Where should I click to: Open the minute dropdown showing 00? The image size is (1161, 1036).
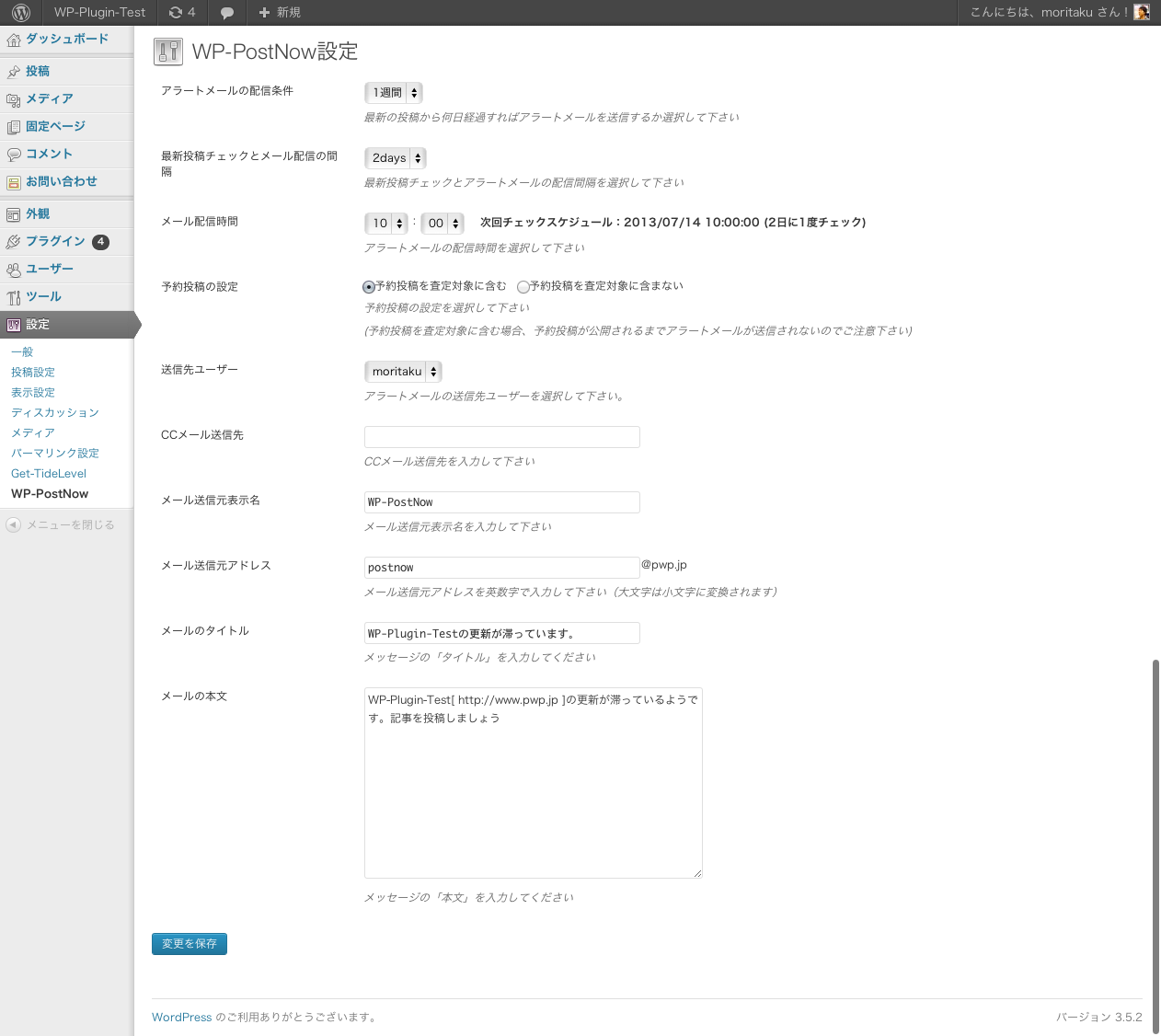(443, 224)
